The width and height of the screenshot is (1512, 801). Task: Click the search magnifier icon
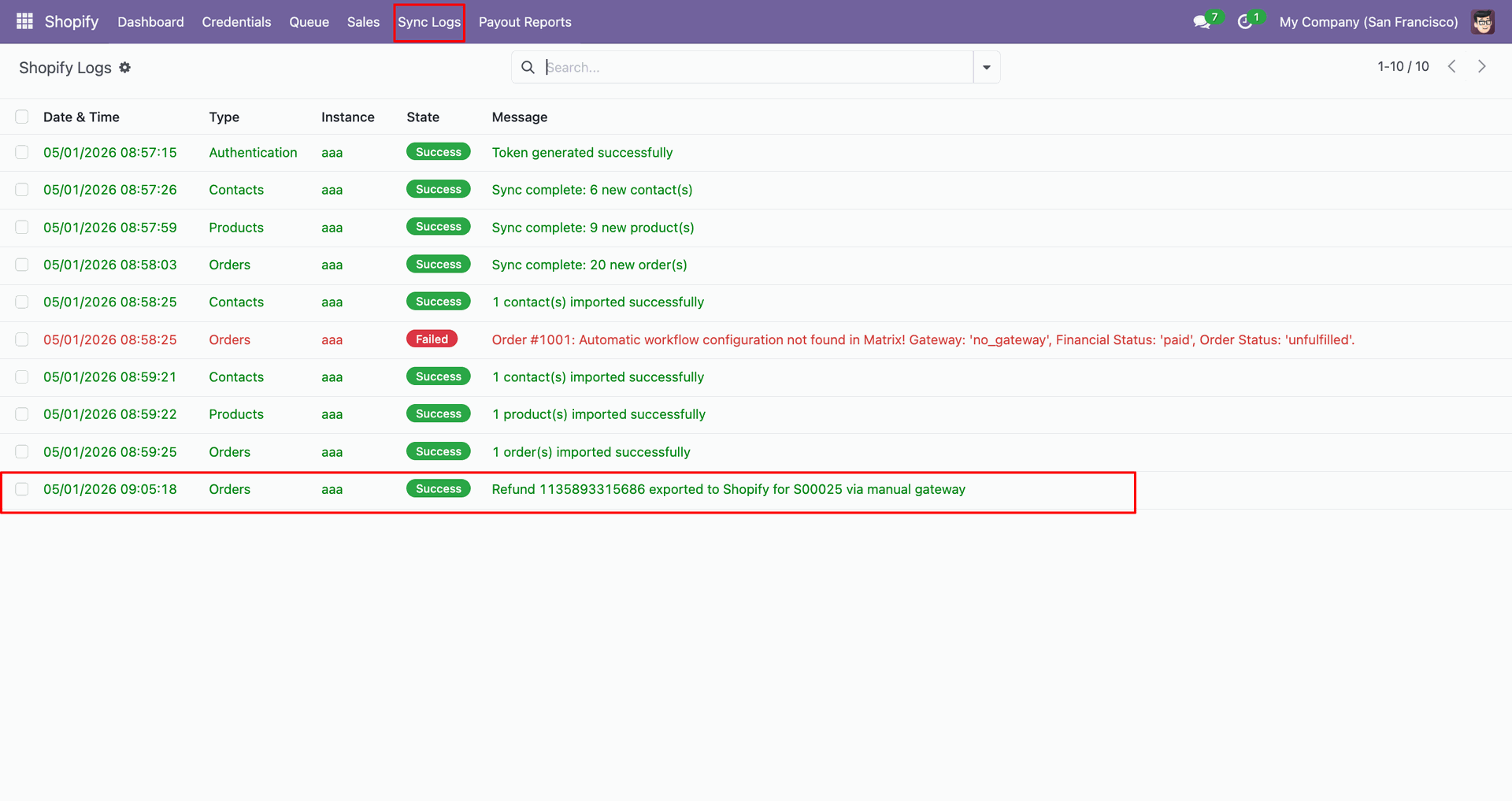528,67
